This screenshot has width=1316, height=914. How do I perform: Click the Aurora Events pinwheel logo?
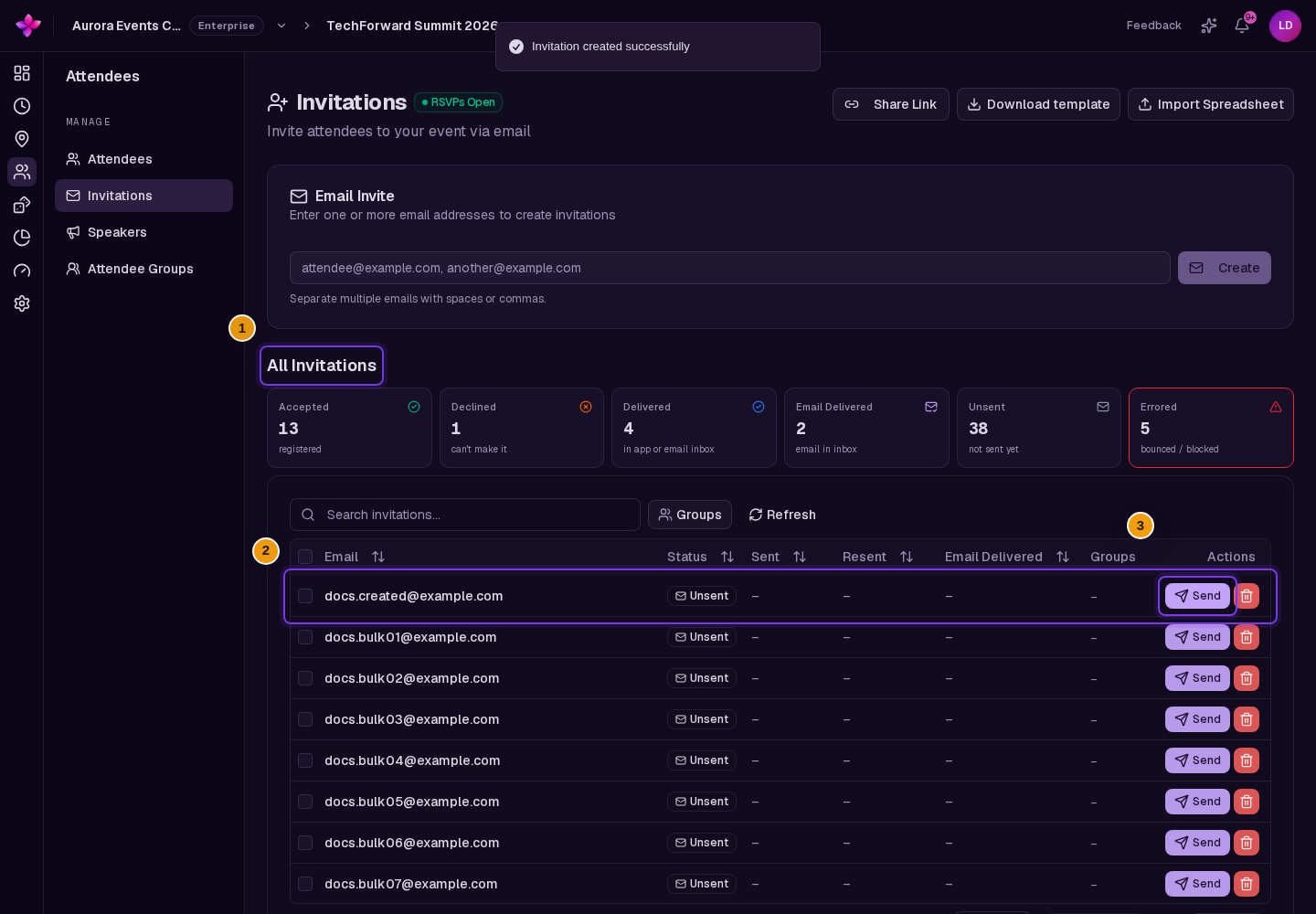(28, 26)
